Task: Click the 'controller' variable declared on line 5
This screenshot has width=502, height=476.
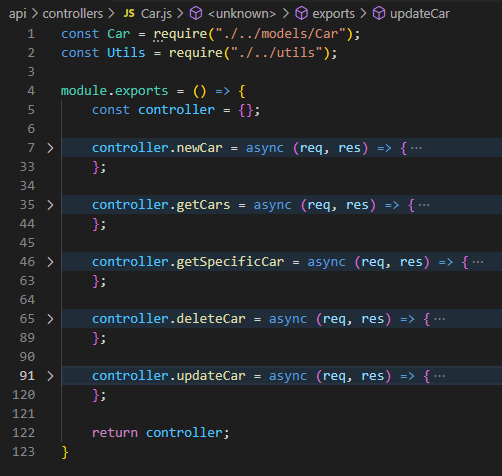Action: pos(176,110)
